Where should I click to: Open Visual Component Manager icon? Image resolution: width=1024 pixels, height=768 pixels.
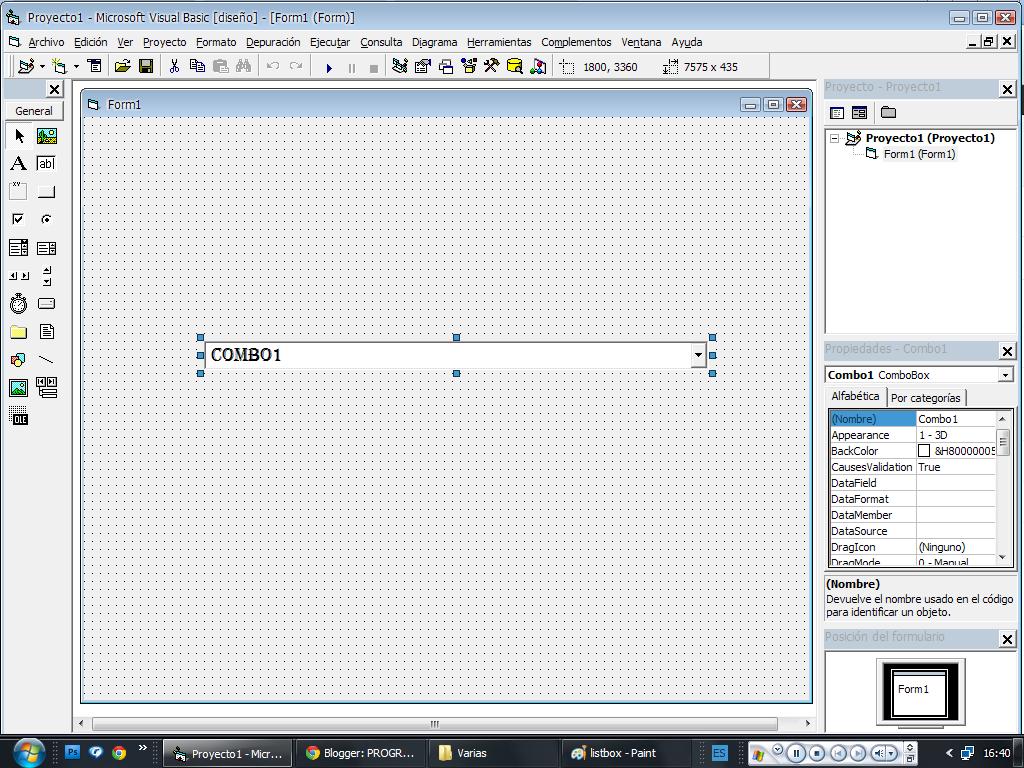click(538, 67)
